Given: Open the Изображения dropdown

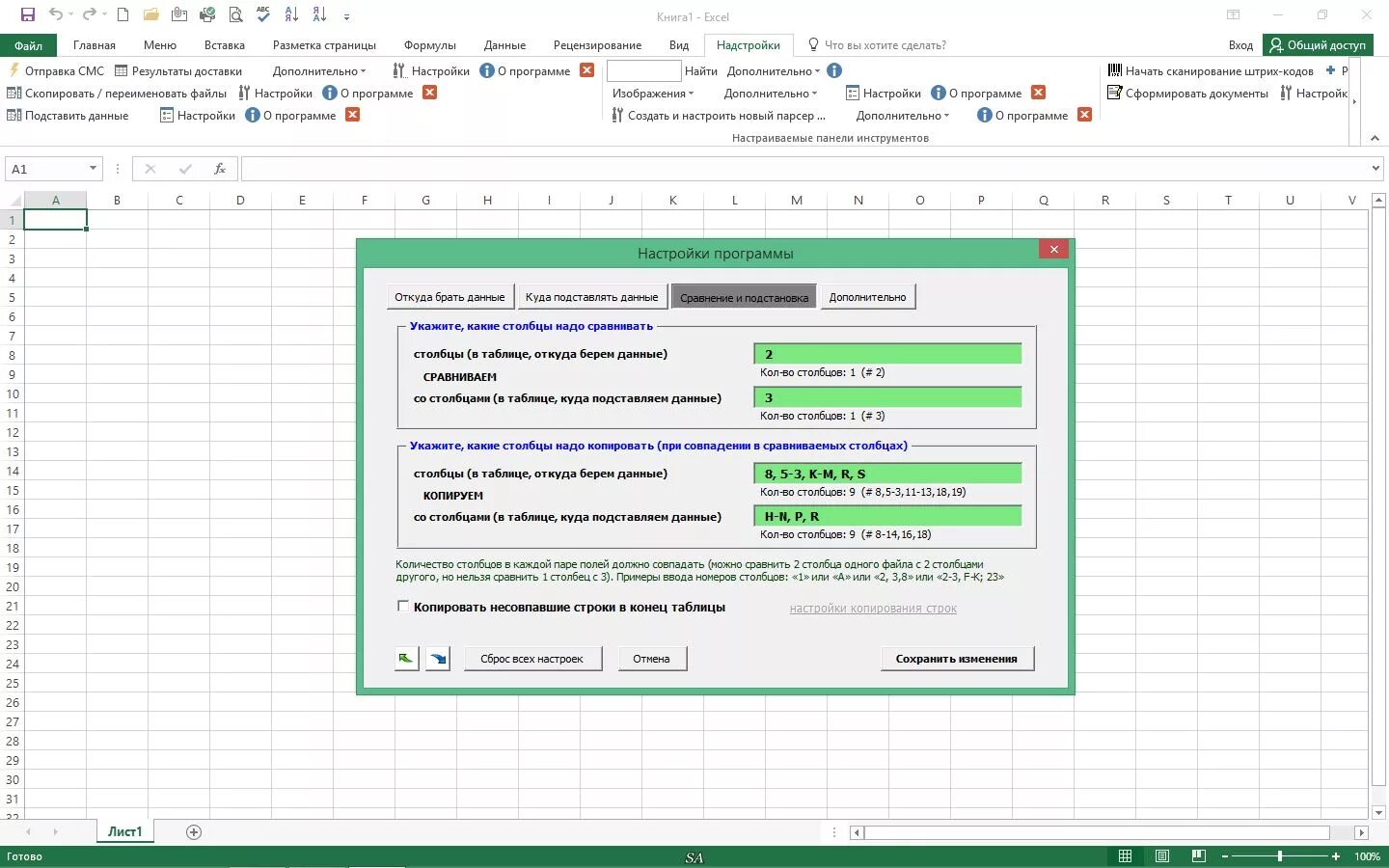Looking at the screenshot, I should click(653, 93).
